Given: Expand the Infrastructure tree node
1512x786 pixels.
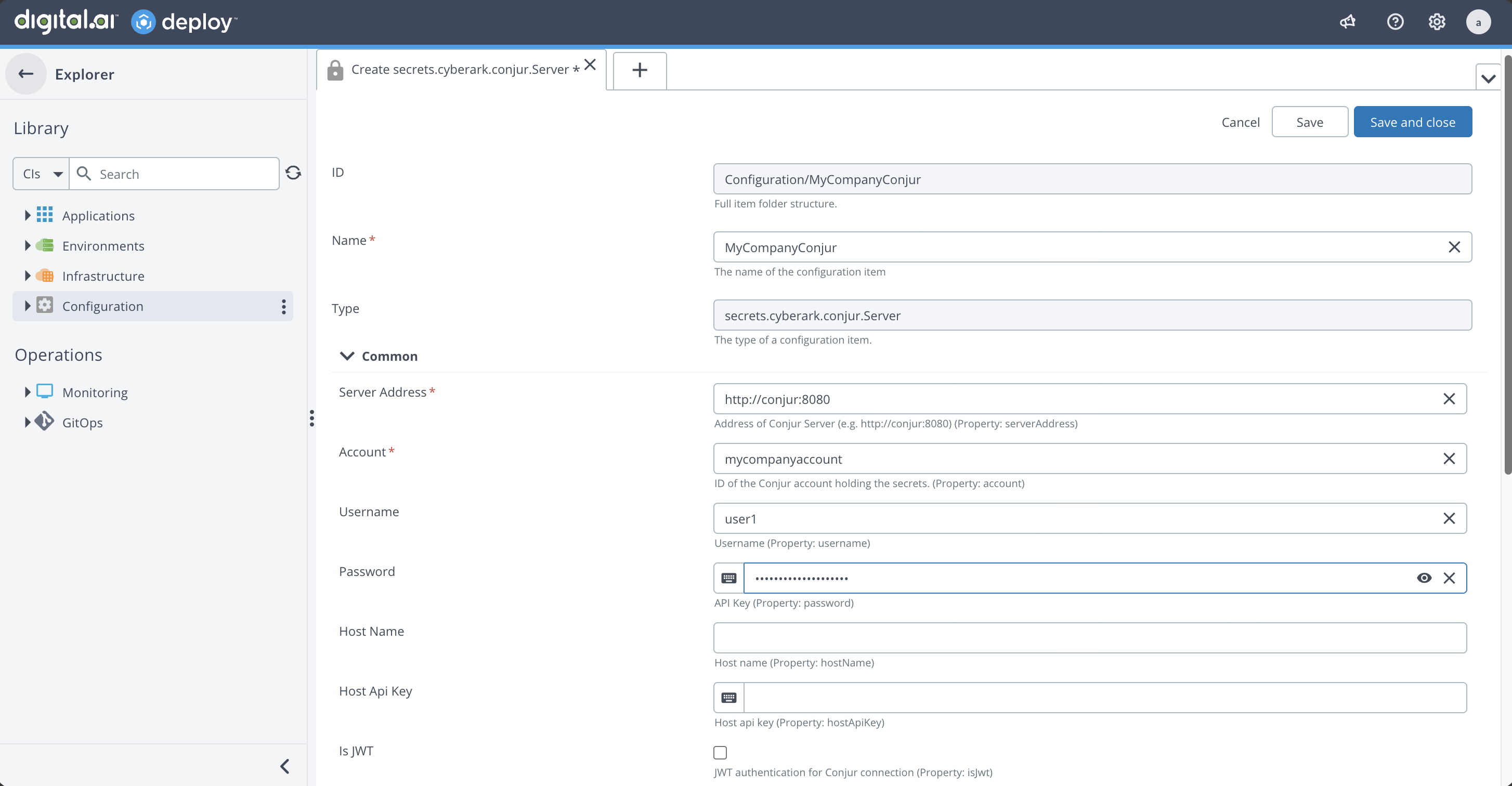Looking at the screenshot, I should coord(27,276).
